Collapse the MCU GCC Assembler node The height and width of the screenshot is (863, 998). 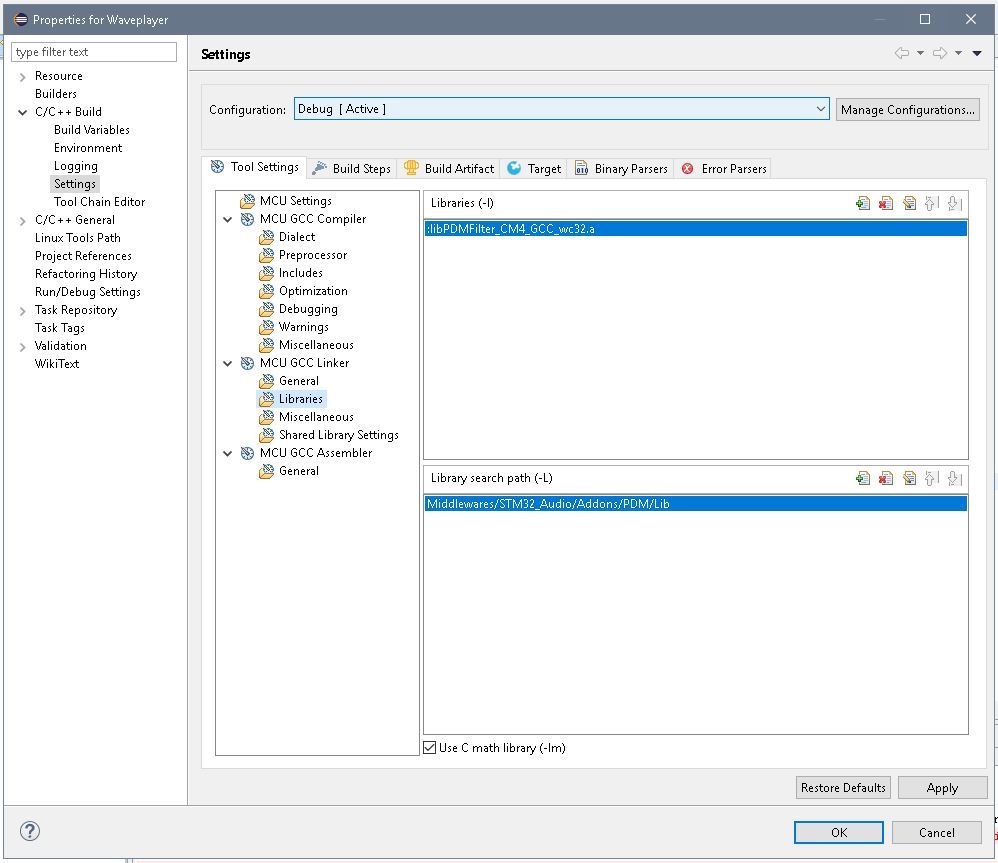(x=227, y=453)
